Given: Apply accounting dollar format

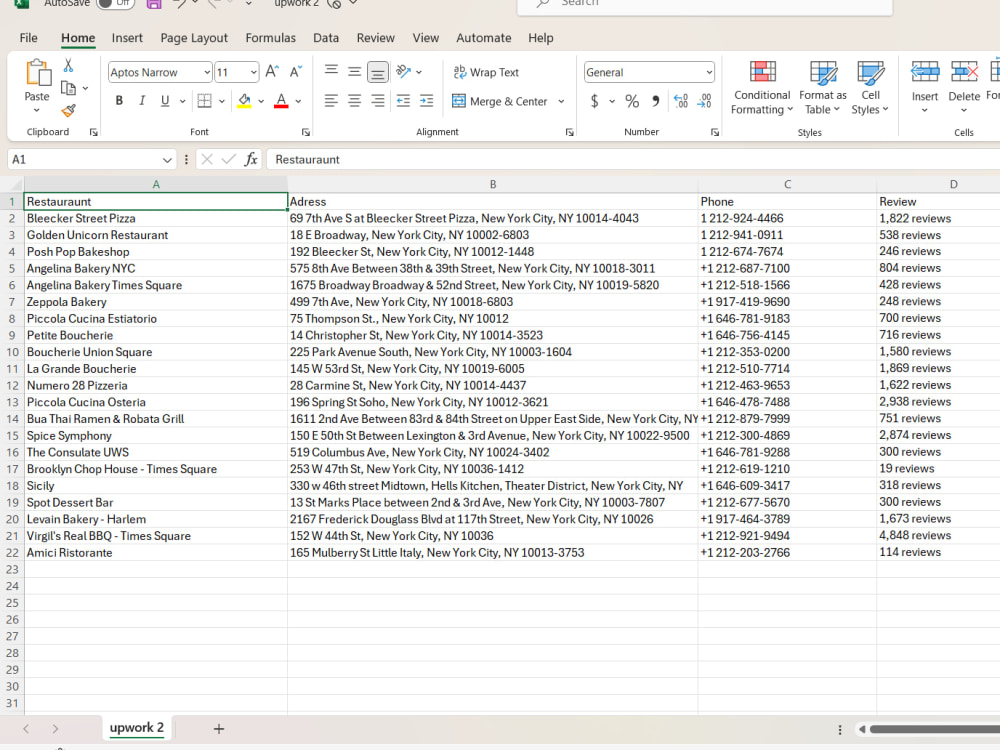Looking at the screenshot, I should [594, 101].
